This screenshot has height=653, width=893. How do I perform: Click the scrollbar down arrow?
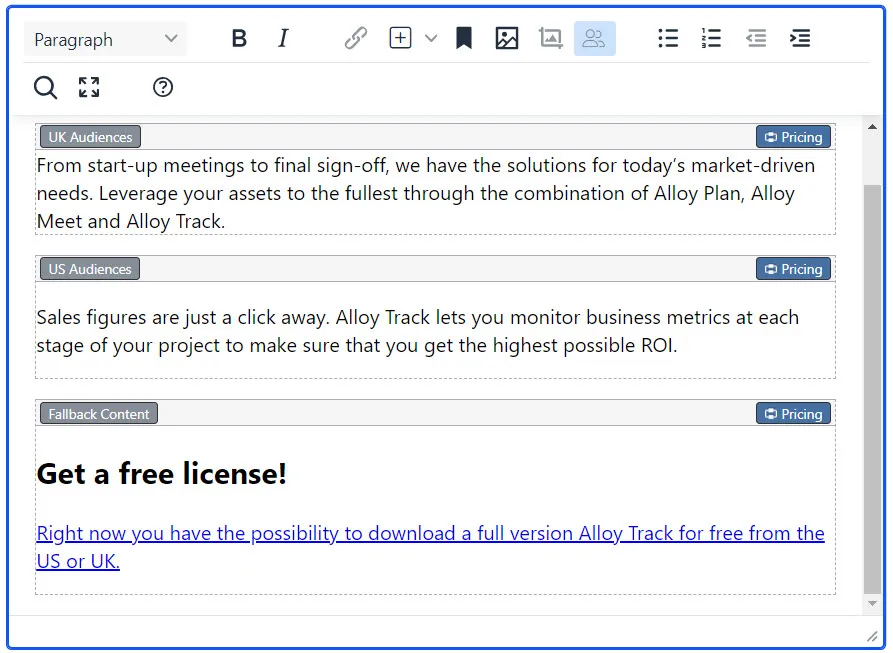click(872, 603)
